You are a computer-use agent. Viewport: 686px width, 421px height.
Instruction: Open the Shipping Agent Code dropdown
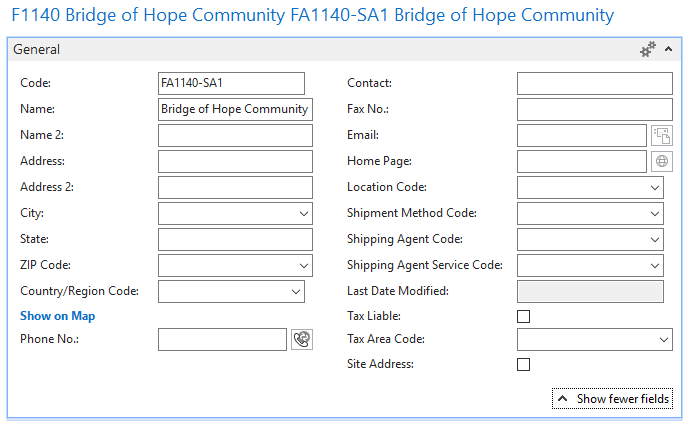pos(655,240)
